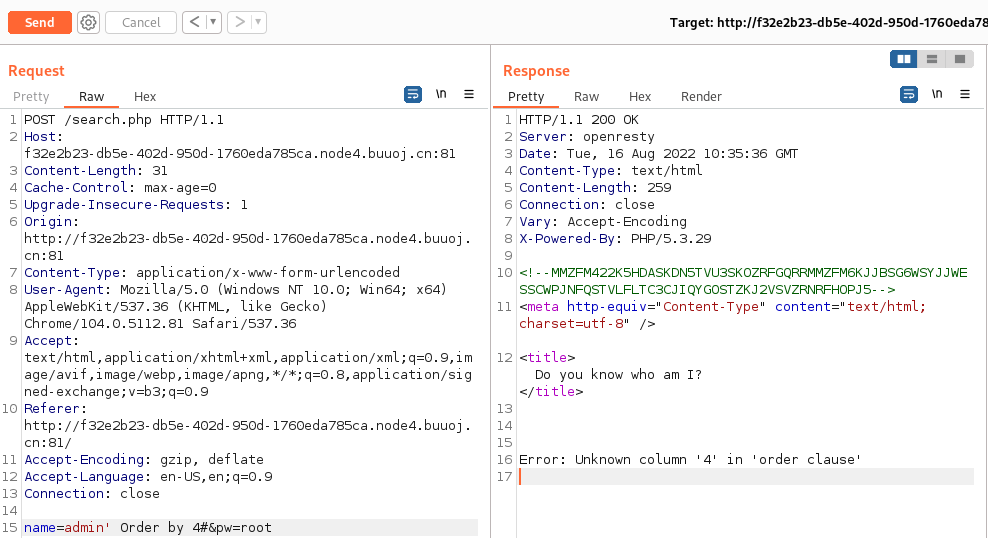Place cursor on empty response line 17

pos(746,477)
